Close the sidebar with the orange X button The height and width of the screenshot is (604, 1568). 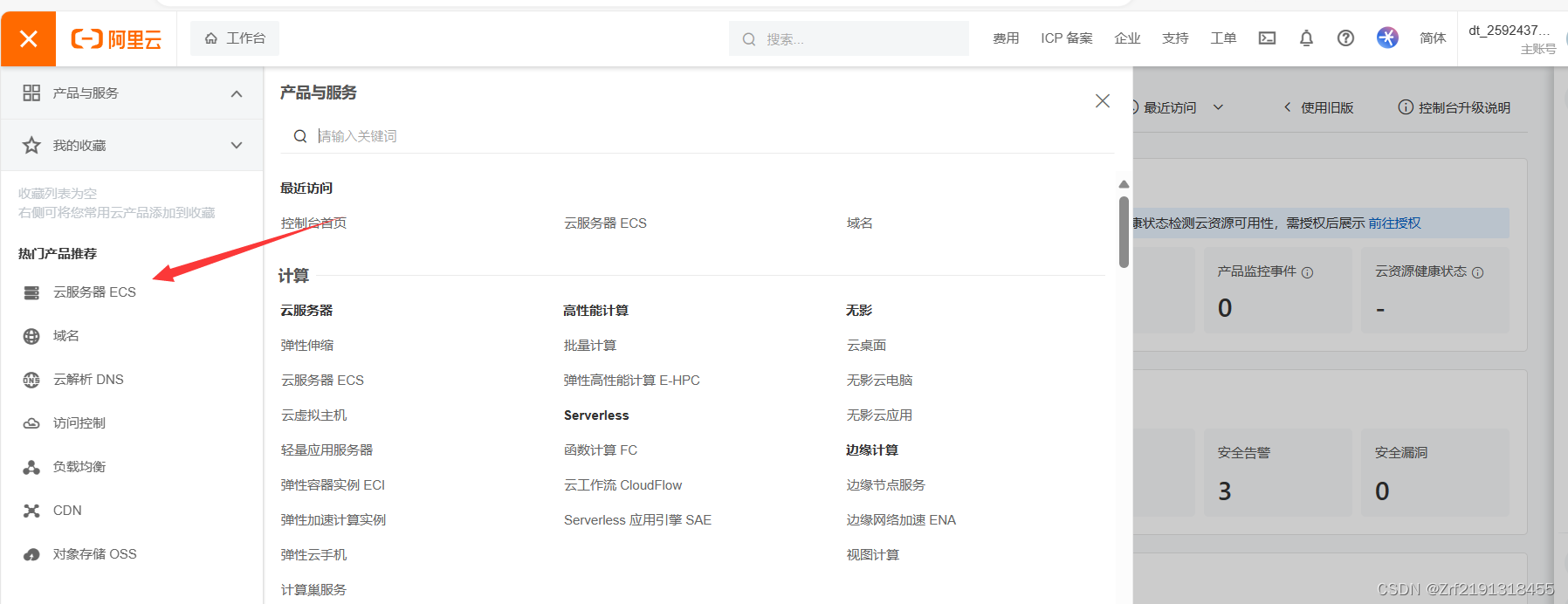[x=28, y=38]
